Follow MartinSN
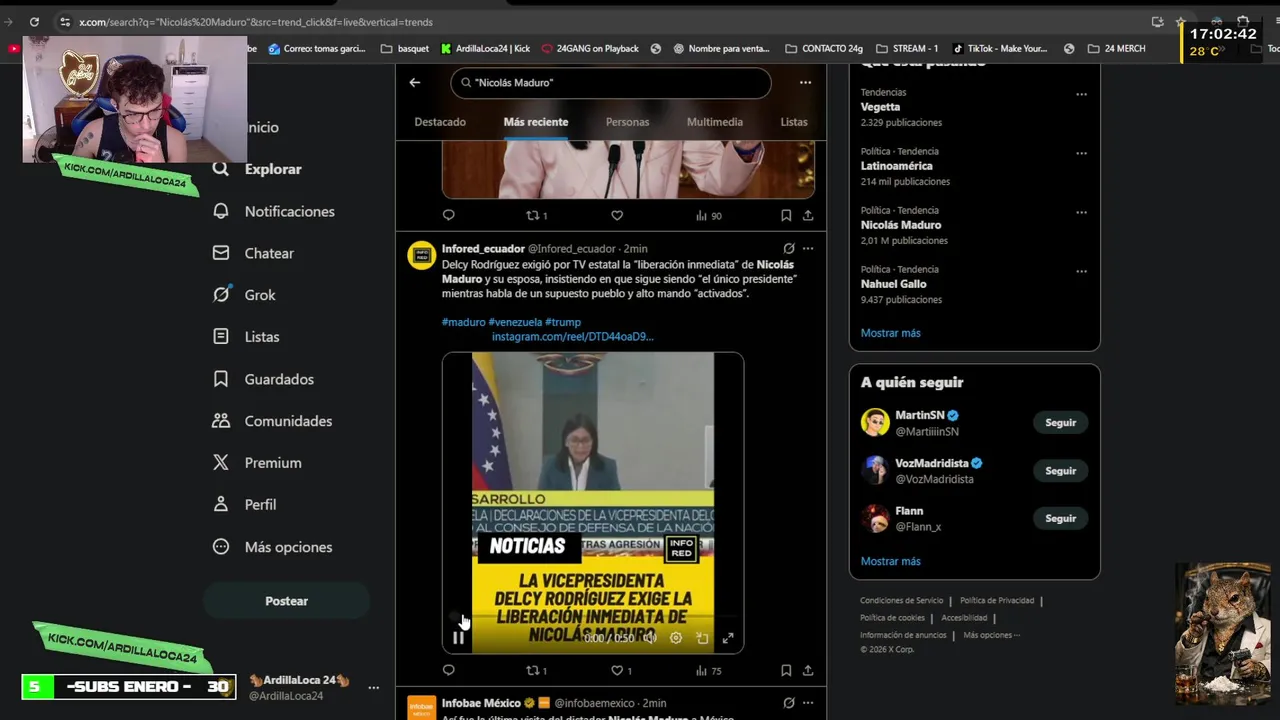 tap(1060, 423)
